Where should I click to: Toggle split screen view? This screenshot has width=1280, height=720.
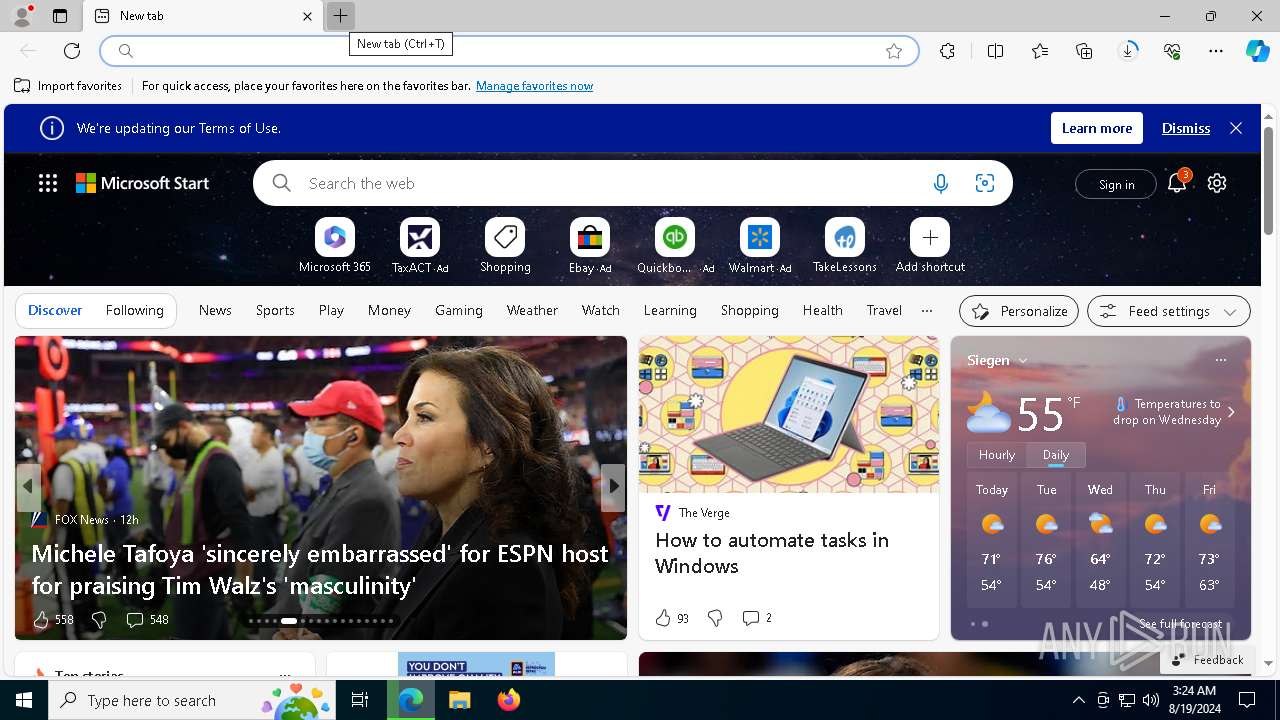click(x=995, y=51)
